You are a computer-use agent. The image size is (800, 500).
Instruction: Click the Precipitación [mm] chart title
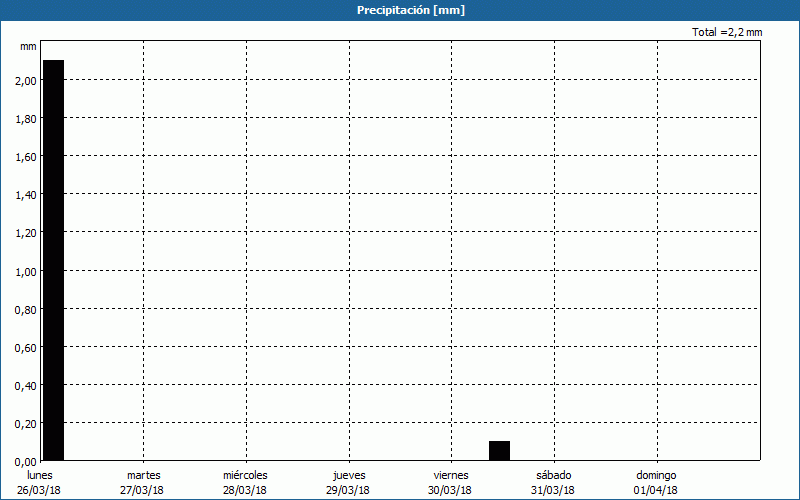click(410, 10)
